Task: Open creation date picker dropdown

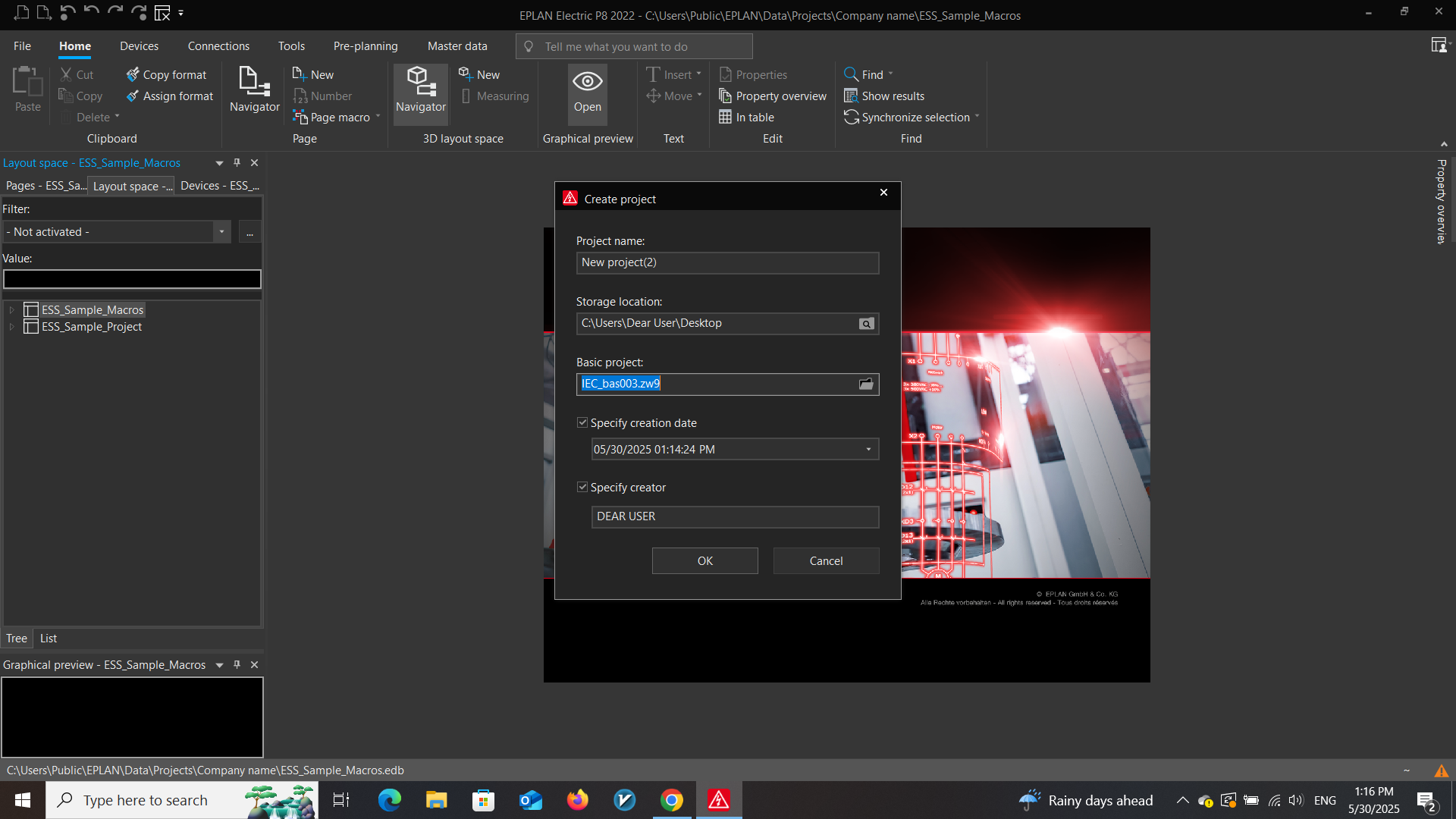Action: coord(868,449)
